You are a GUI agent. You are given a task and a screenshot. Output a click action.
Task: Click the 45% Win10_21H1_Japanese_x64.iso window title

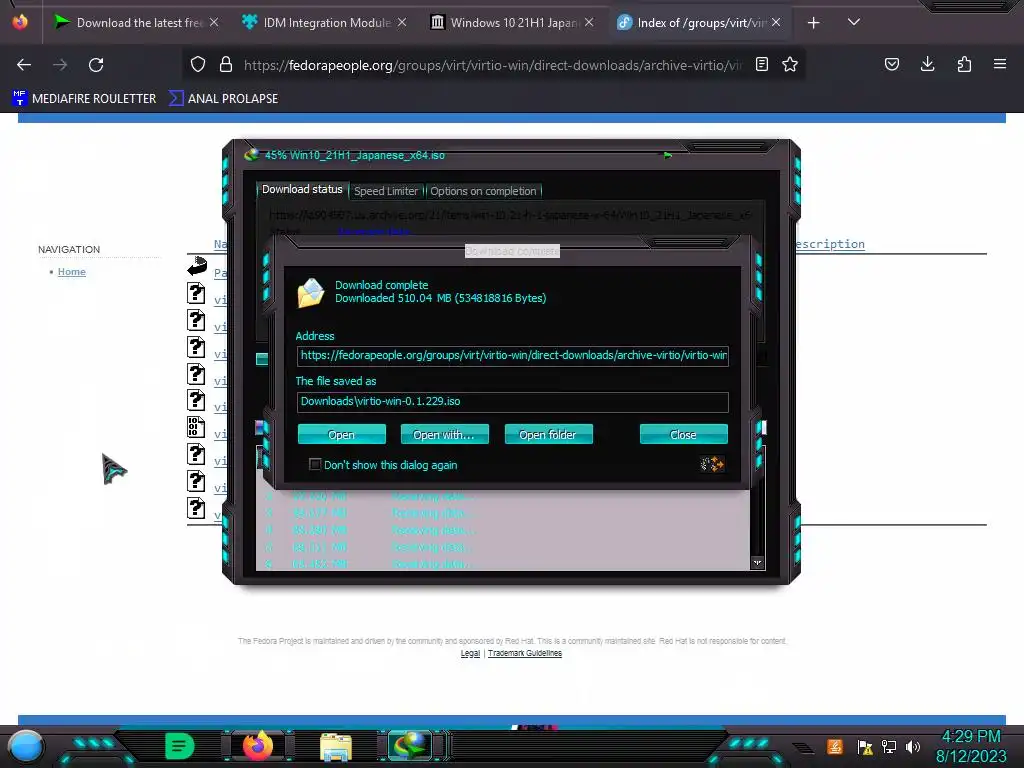355,155
